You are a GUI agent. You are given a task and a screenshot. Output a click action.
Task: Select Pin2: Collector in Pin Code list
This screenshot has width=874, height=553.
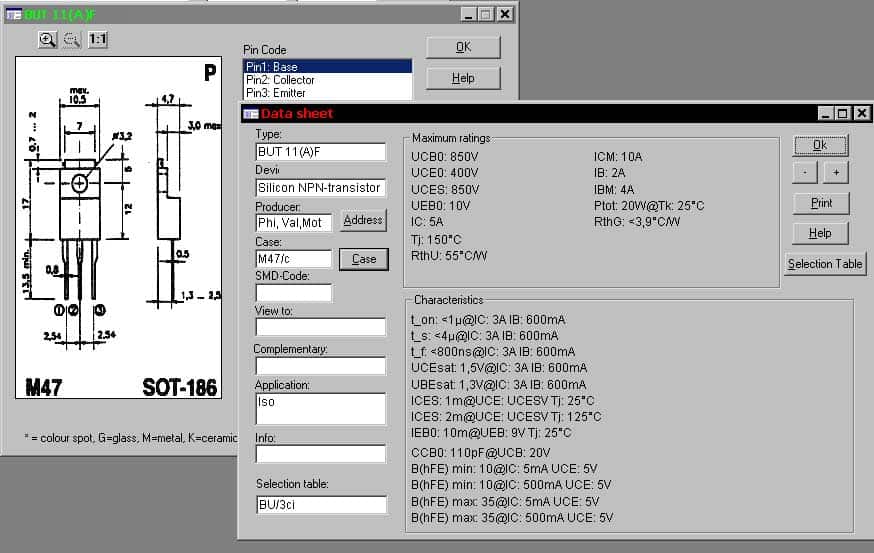click(328, 80)
